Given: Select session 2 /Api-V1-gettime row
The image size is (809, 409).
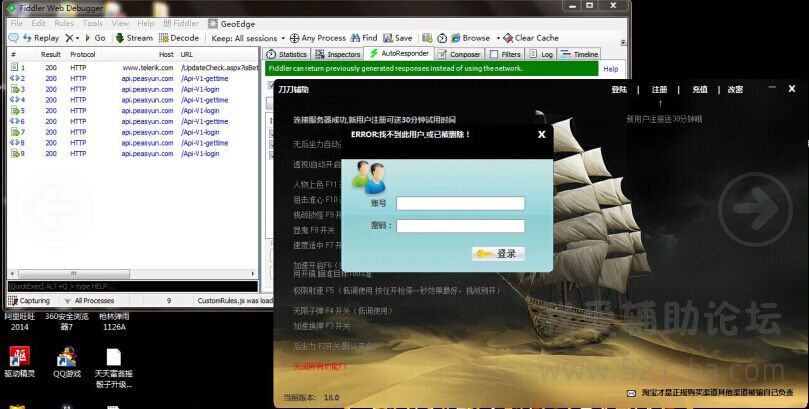Looking at the screenshot, I should coord(133,78).
